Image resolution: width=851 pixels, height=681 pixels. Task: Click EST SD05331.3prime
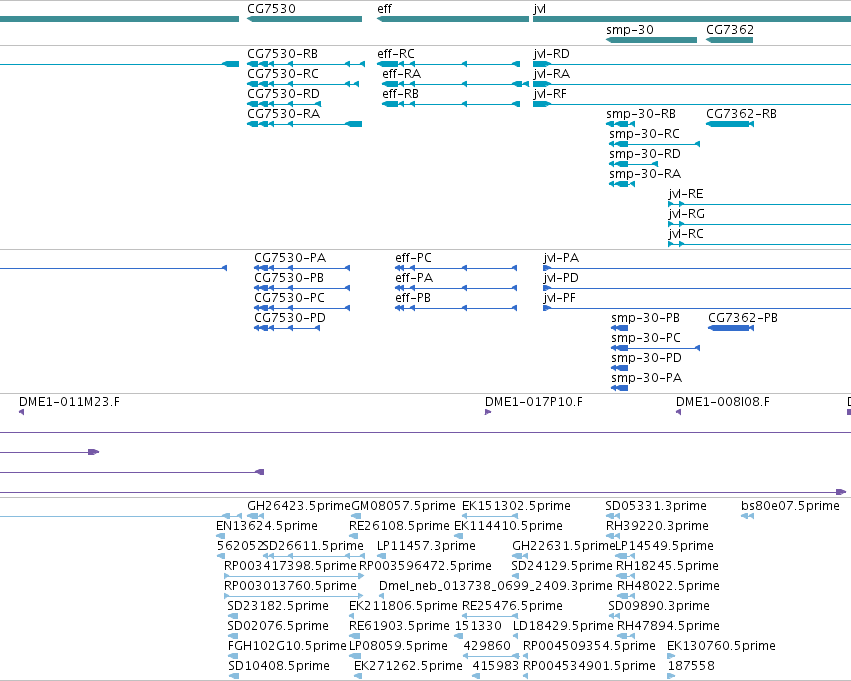click(612, 516)
